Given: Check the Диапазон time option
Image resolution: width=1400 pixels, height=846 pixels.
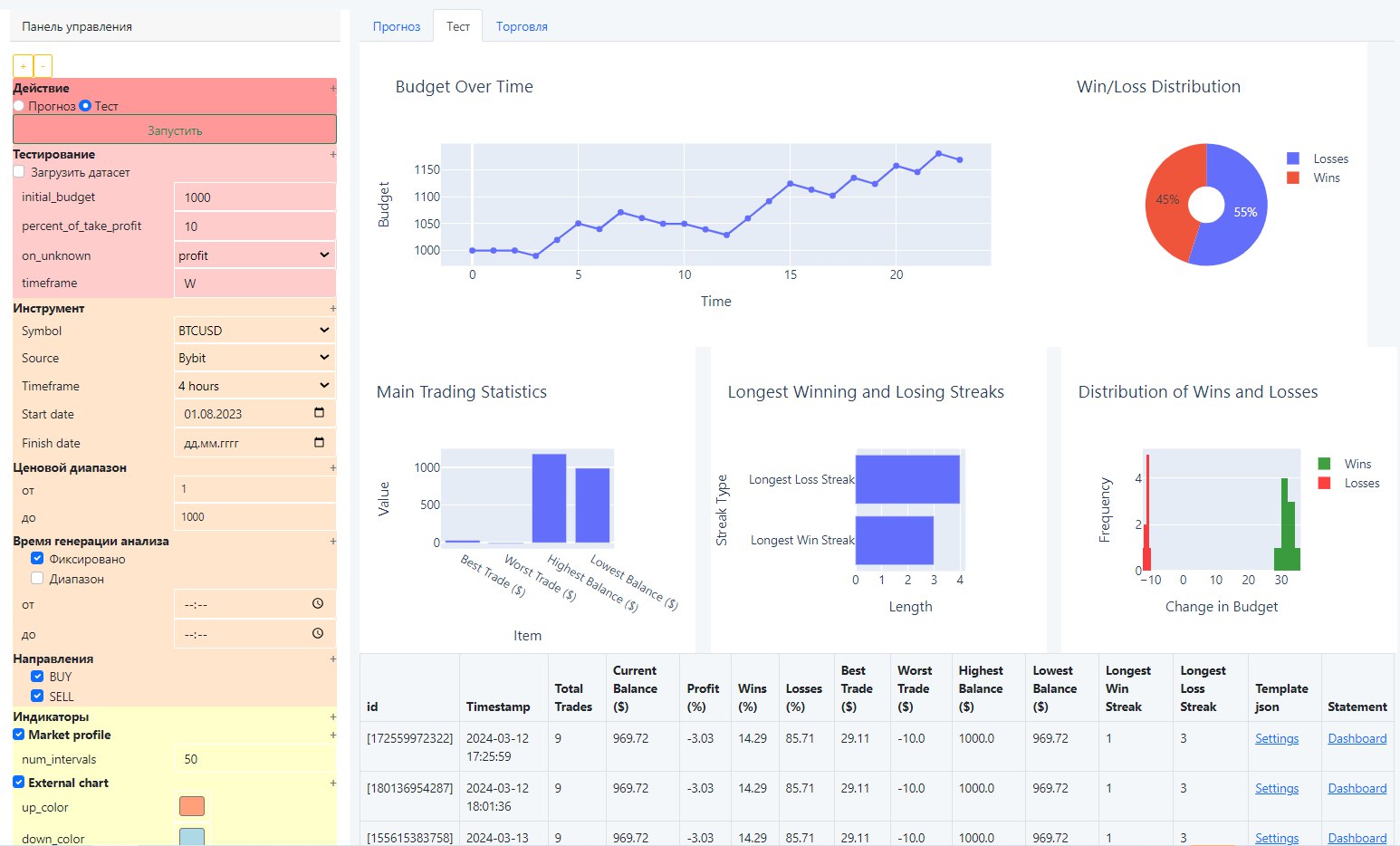Looking at the screenshot, I should [37, 578].
